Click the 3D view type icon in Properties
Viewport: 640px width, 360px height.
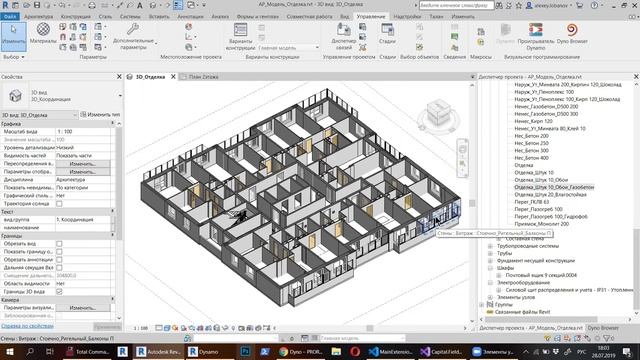click(x=15, y=96)
